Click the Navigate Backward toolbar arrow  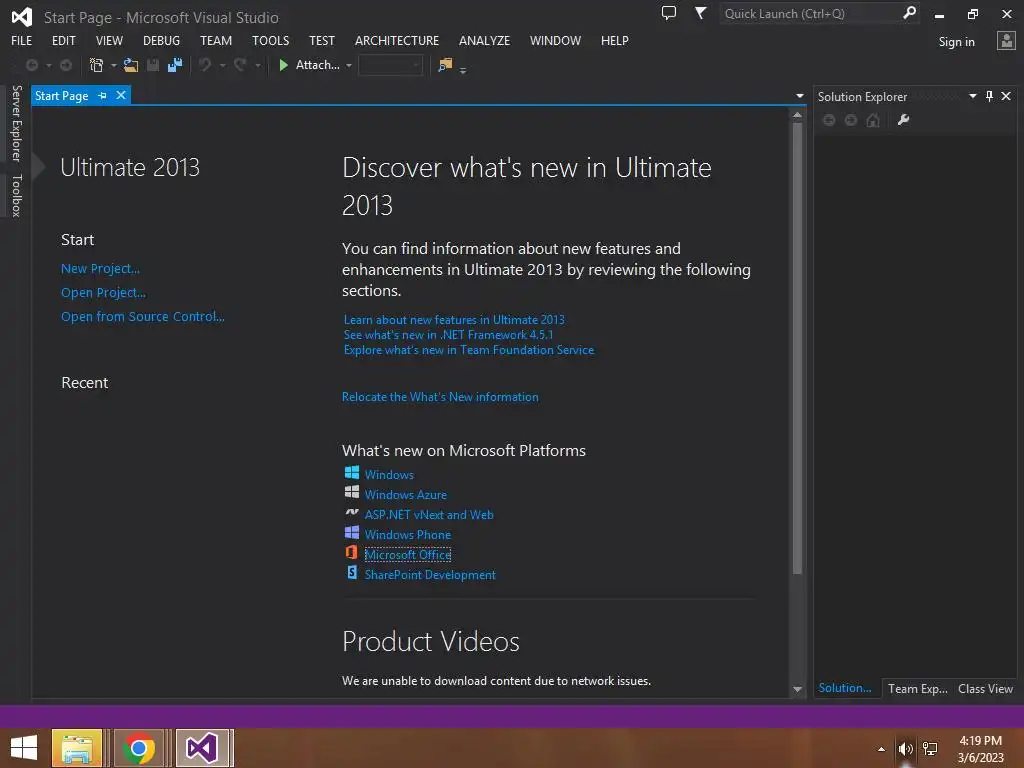pyautogui.click(x=31, y=65)
